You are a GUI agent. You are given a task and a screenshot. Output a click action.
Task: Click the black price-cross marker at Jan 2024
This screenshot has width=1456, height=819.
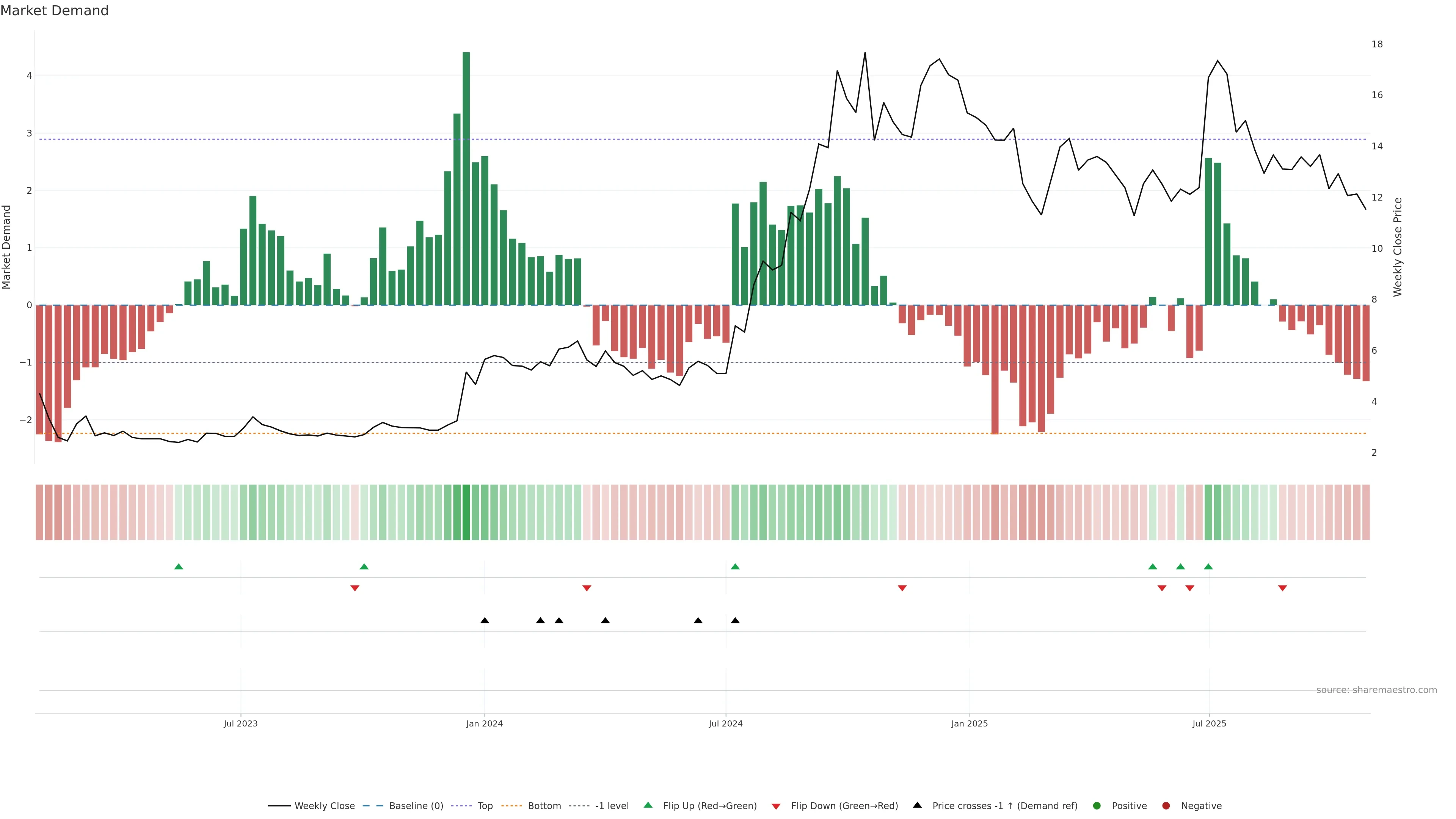(x=485, y=621)
